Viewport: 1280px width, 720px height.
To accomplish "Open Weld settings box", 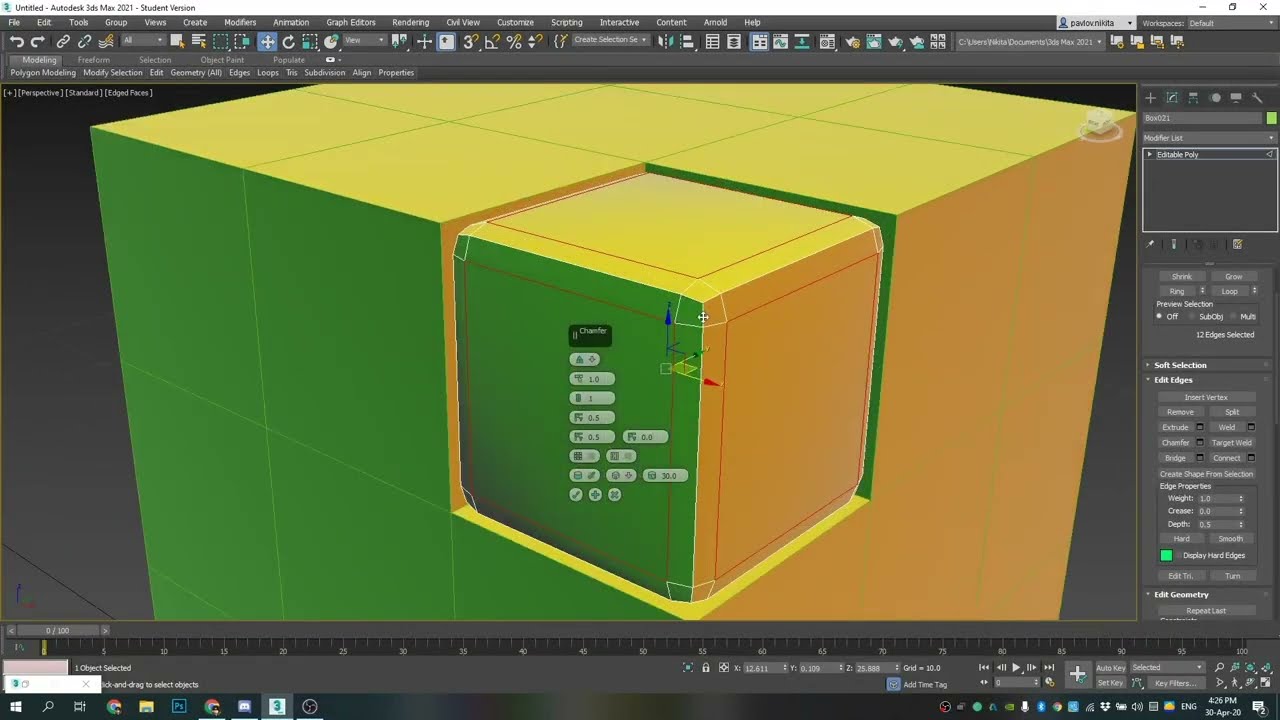I will 1251,427.
